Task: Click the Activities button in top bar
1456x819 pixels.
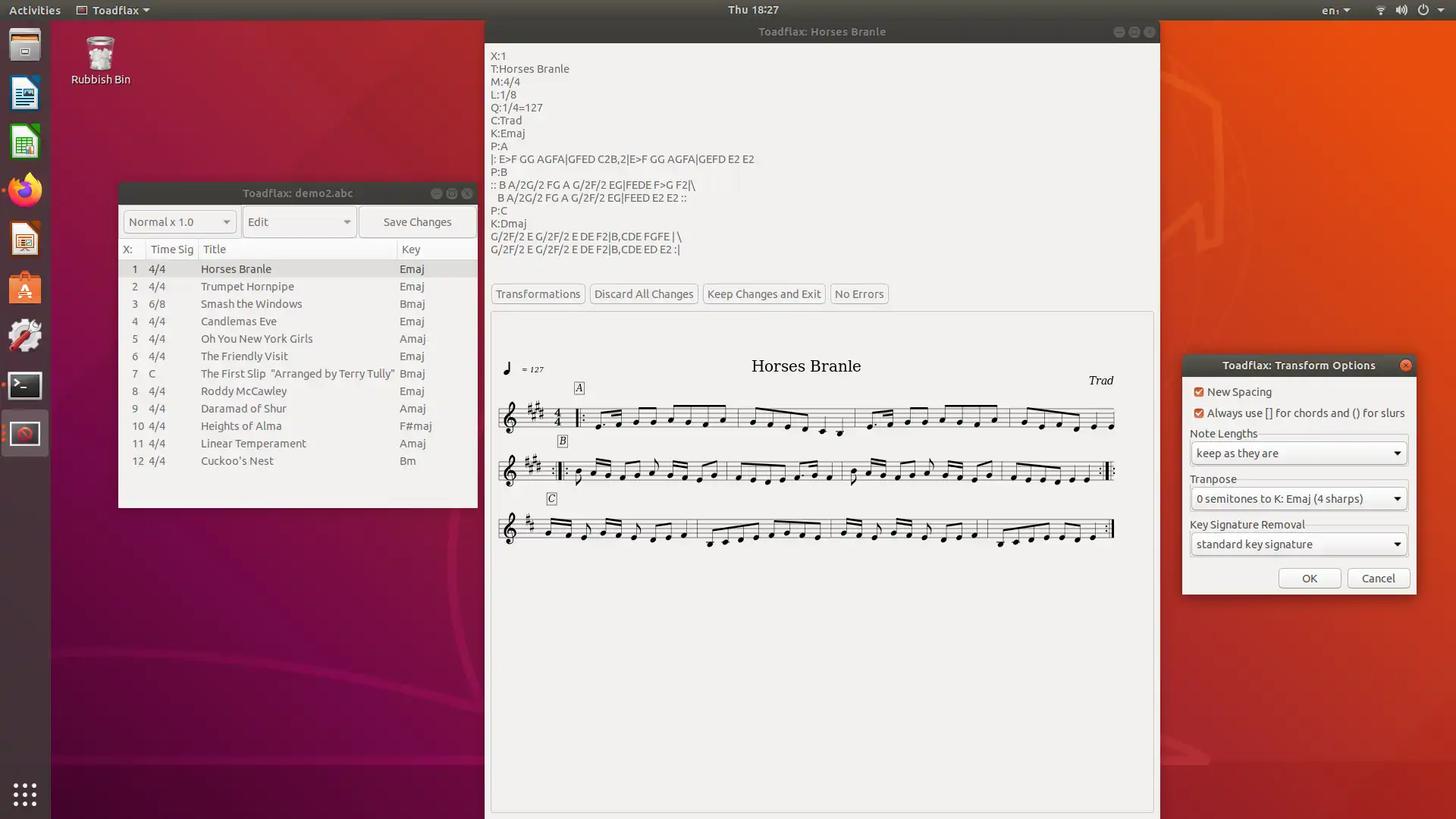Action: [34, 10]
